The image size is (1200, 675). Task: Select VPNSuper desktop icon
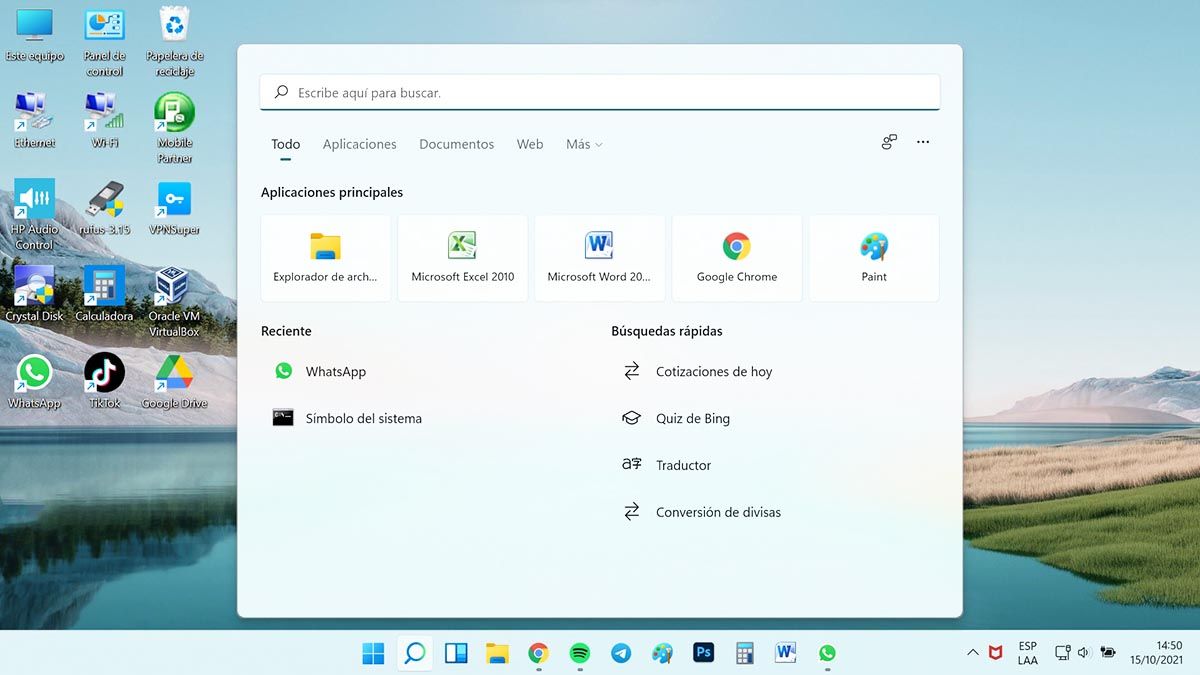[x=174, y=208]
